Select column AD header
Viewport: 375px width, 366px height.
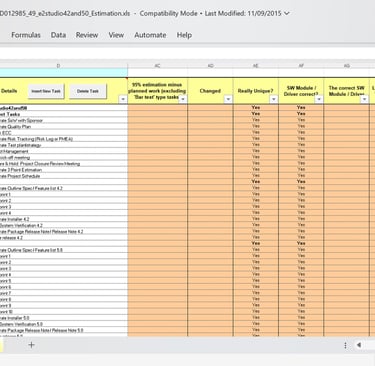pyautogui.click(x=210, y=66)
